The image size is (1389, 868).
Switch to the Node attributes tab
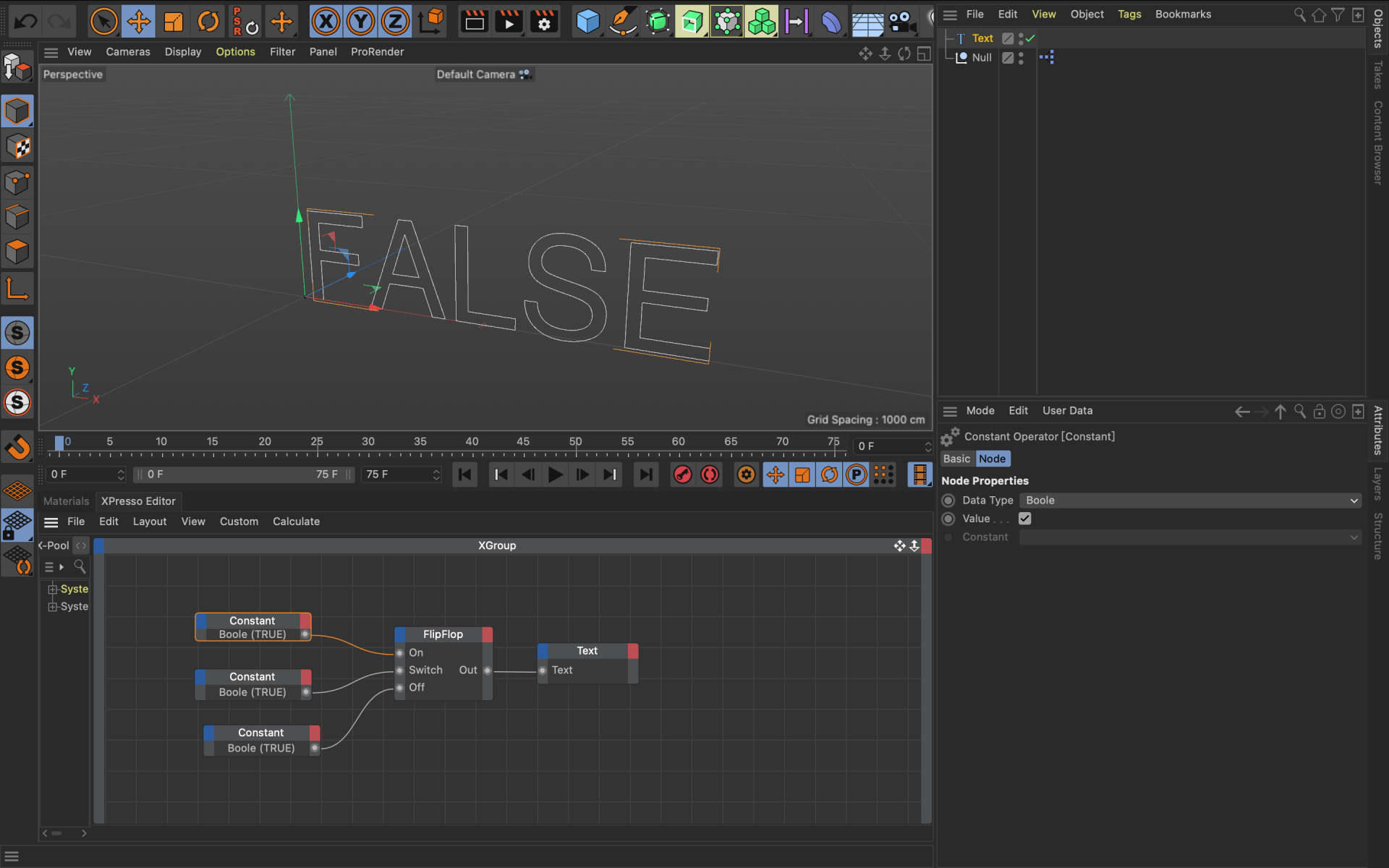pos(992,459)
